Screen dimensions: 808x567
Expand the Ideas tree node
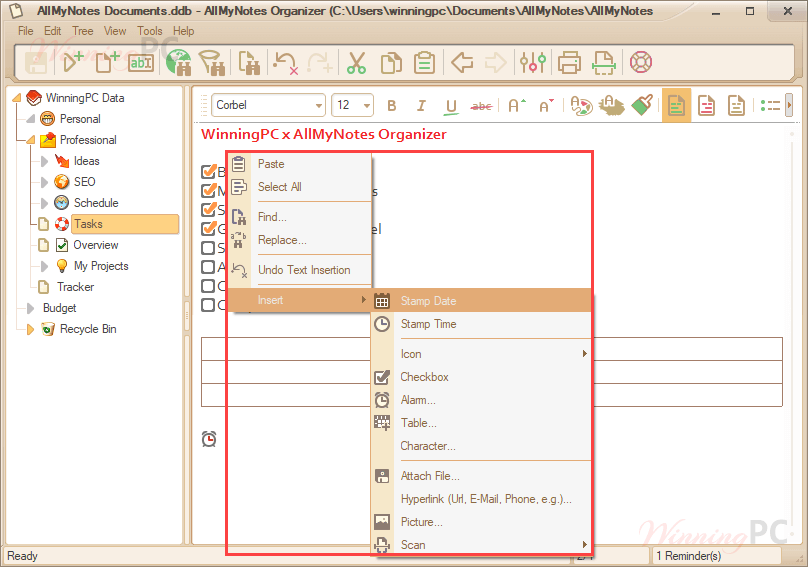click(x=44, y=161)
